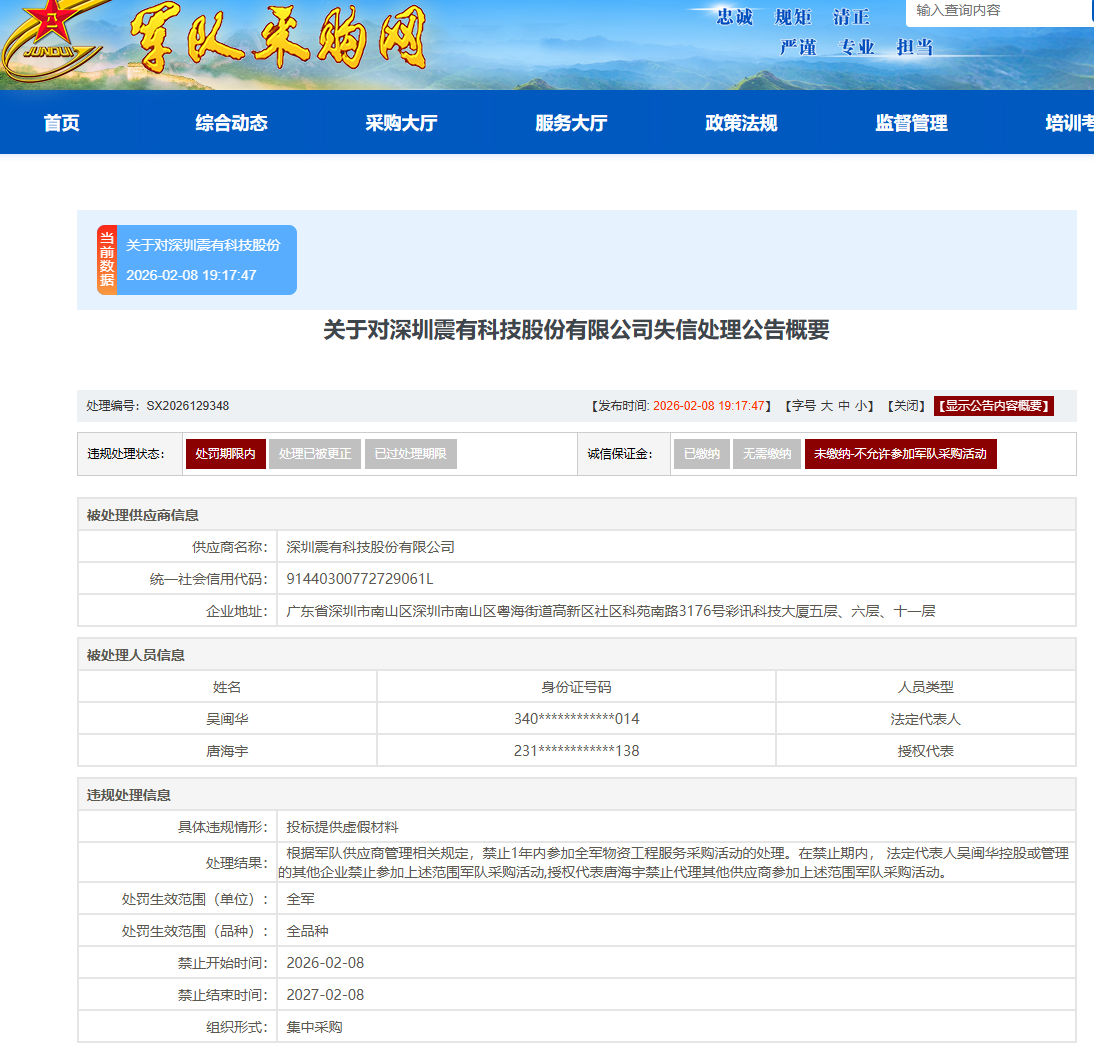Open the 首页 navigation item

[61, 123]
